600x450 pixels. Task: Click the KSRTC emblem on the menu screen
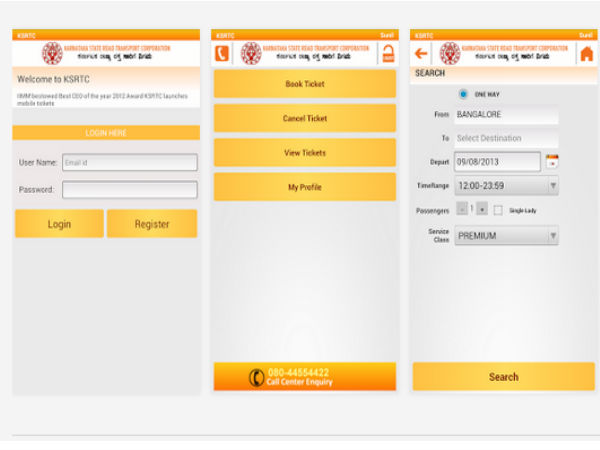250,54
